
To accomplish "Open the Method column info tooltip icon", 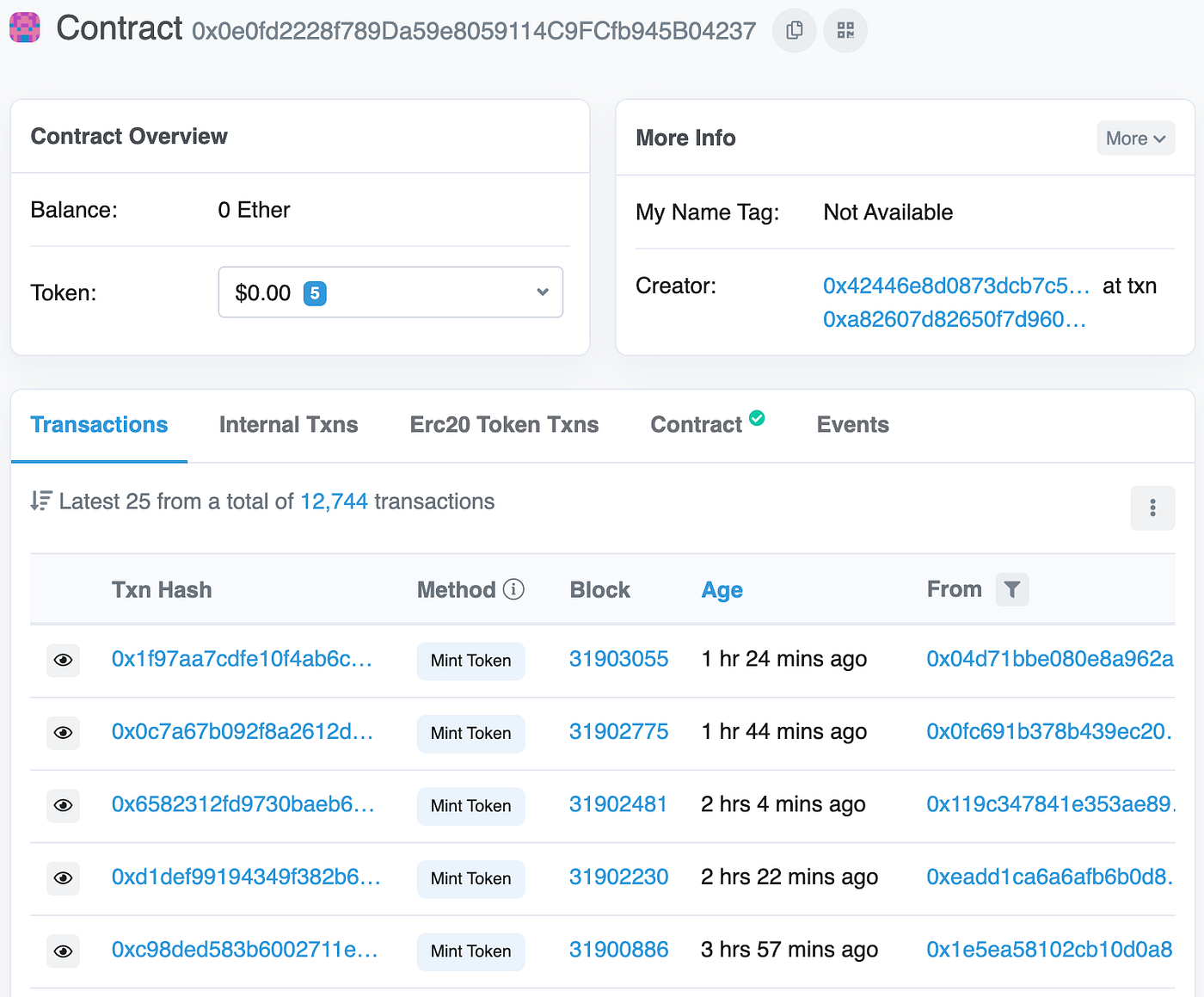I will point(513,589).
